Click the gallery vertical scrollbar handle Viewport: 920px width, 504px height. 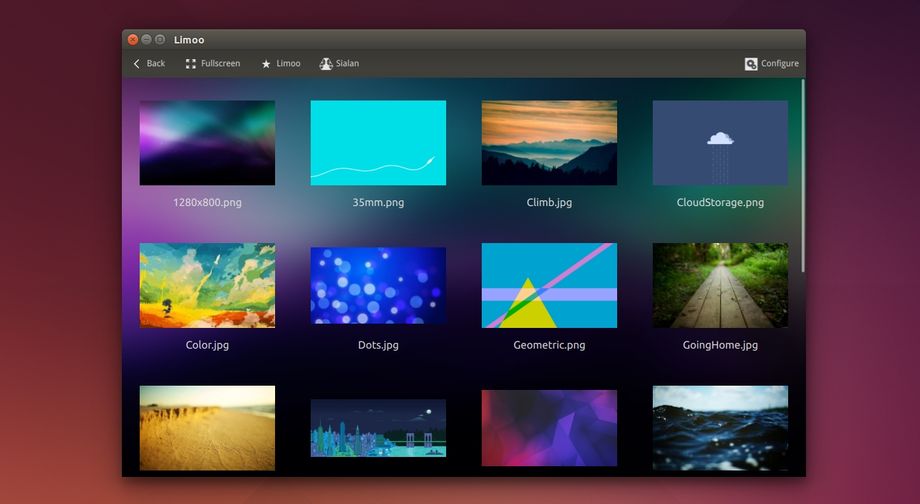tap(803, 175)
